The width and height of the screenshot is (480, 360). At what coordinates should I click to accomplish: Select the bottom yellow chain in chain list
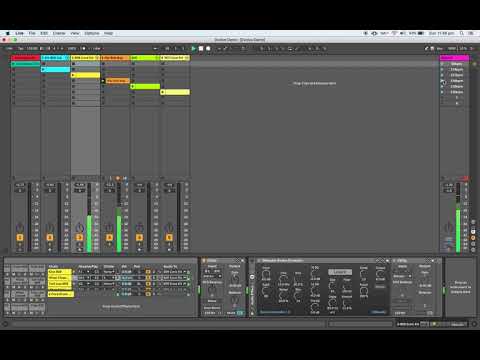coord(61,294)
